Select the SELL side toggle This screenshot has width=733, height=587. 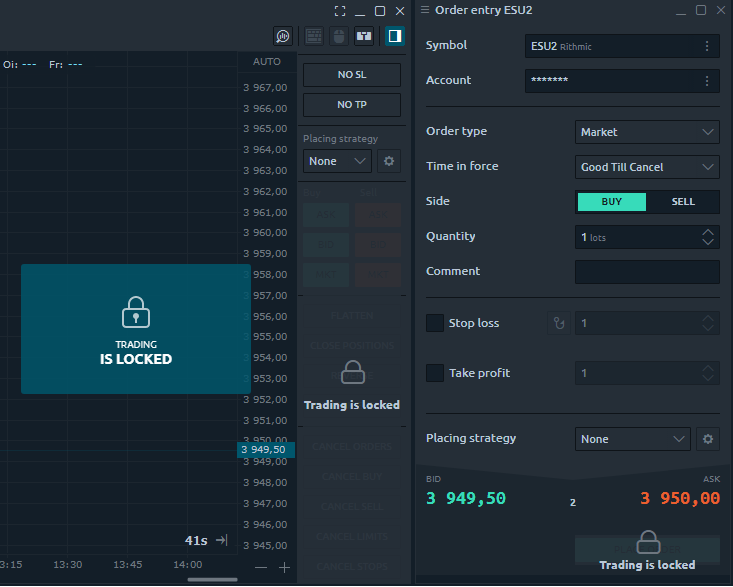[683, 202]
